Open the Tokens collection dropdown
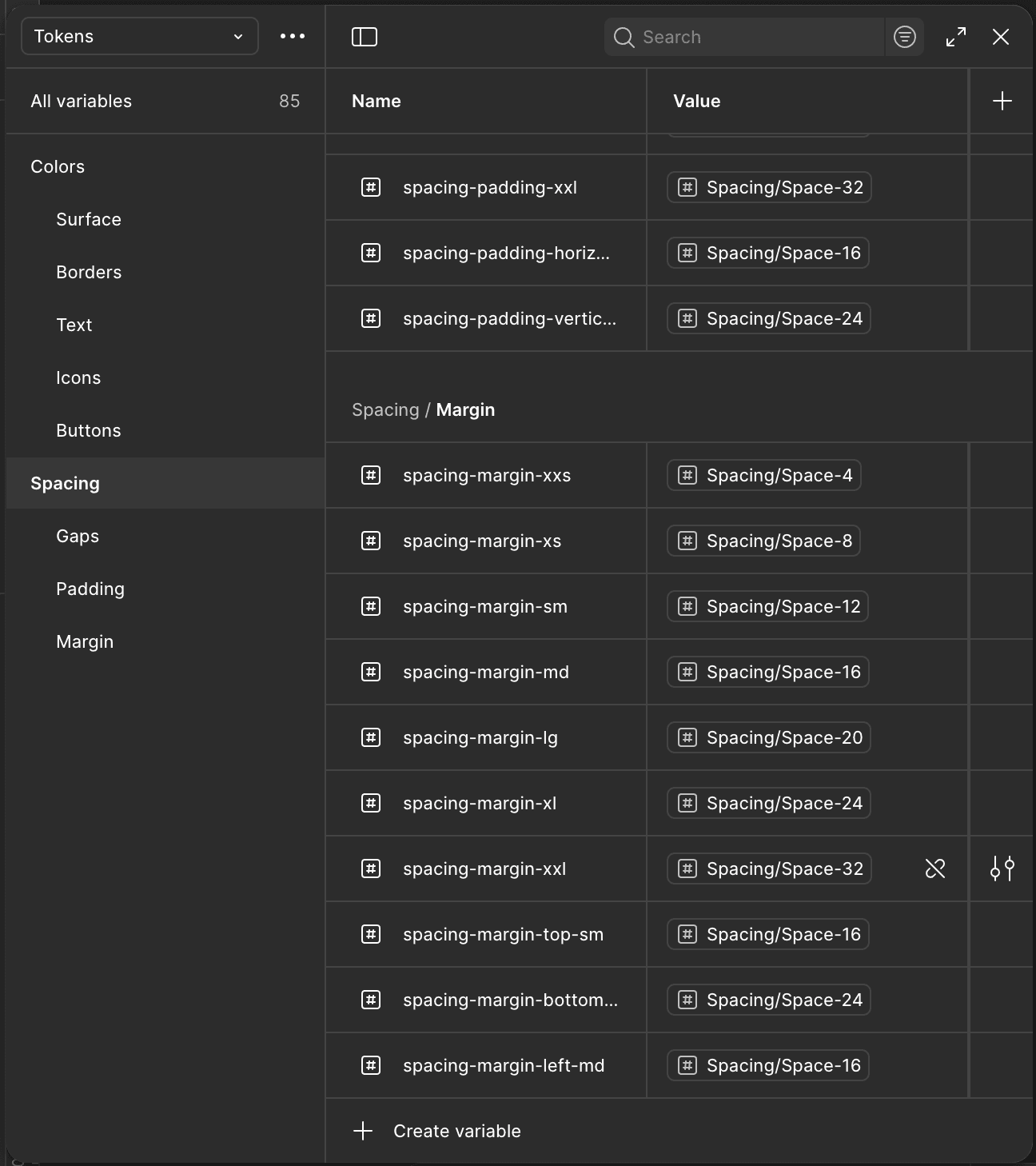Screen dimensions: 1036x1166 point(139,36)
